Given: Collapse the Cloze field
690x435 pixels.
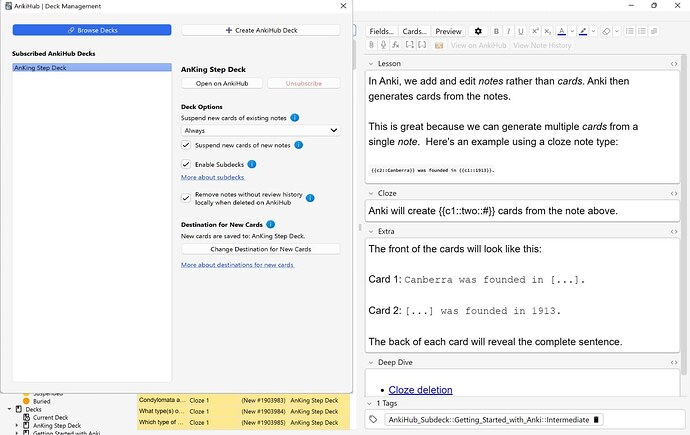Looking at the screenshot, I should pos(371,194).
